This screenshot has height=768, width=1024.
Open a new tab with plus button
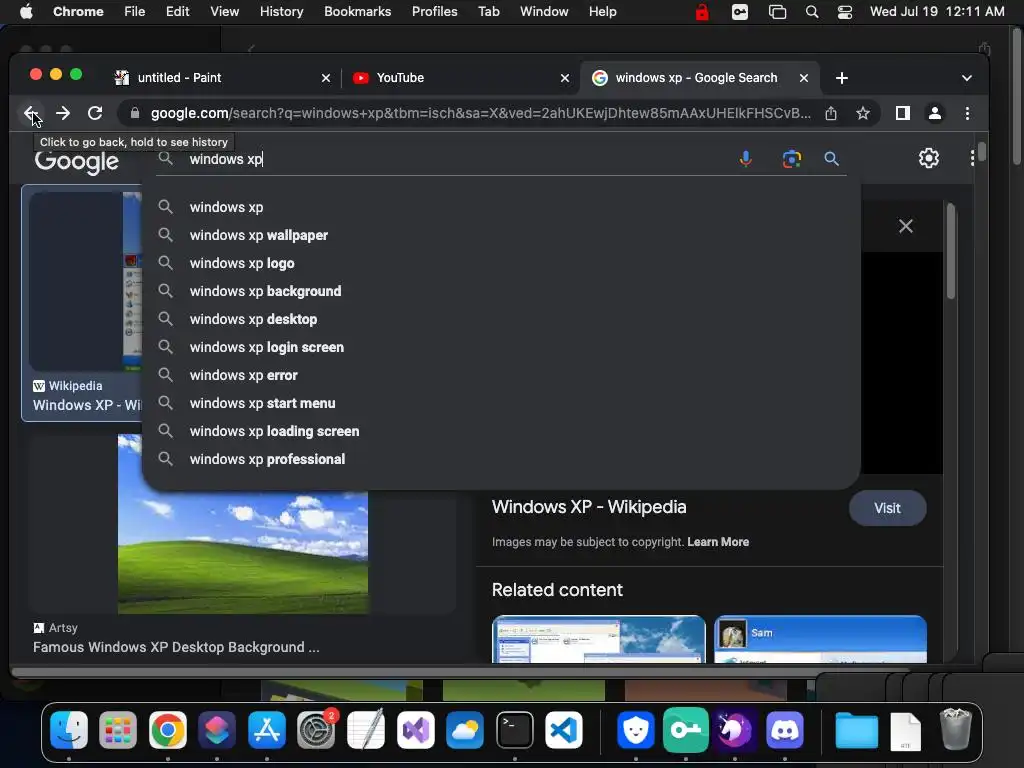(x=842, y=78)
